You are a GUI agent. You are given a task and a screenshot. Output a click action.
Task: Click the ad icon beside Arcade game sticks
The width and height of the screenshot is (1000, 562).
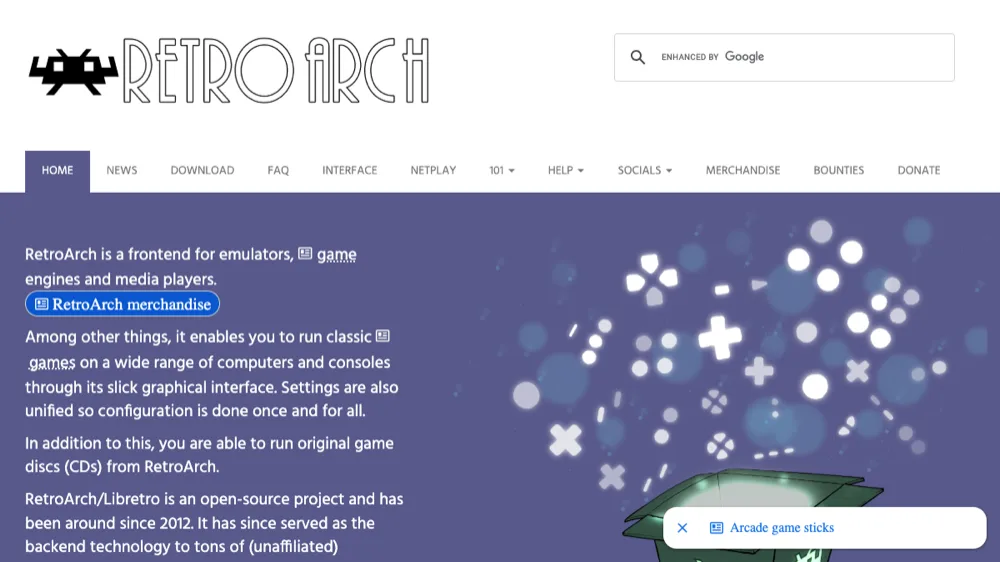[x=716, y=528]
